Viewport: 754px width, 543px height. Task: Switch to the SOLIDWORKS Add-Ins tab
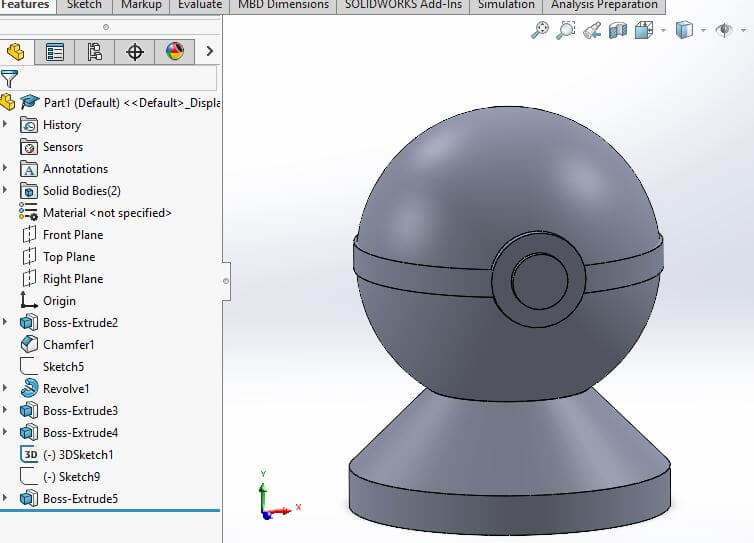403,5
